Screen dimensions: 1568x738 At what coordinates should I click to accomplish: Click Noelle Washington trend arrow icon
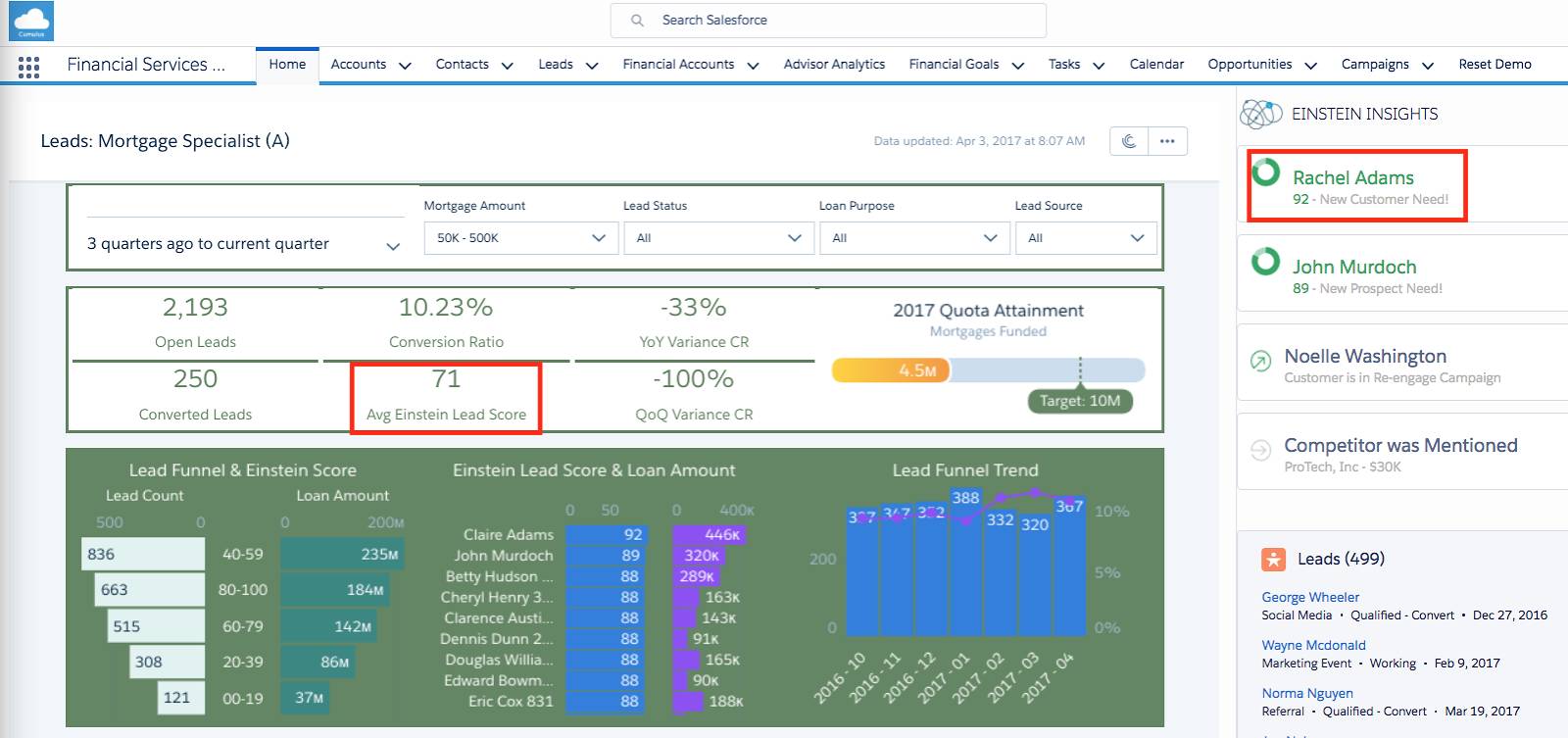point(1260,361)
